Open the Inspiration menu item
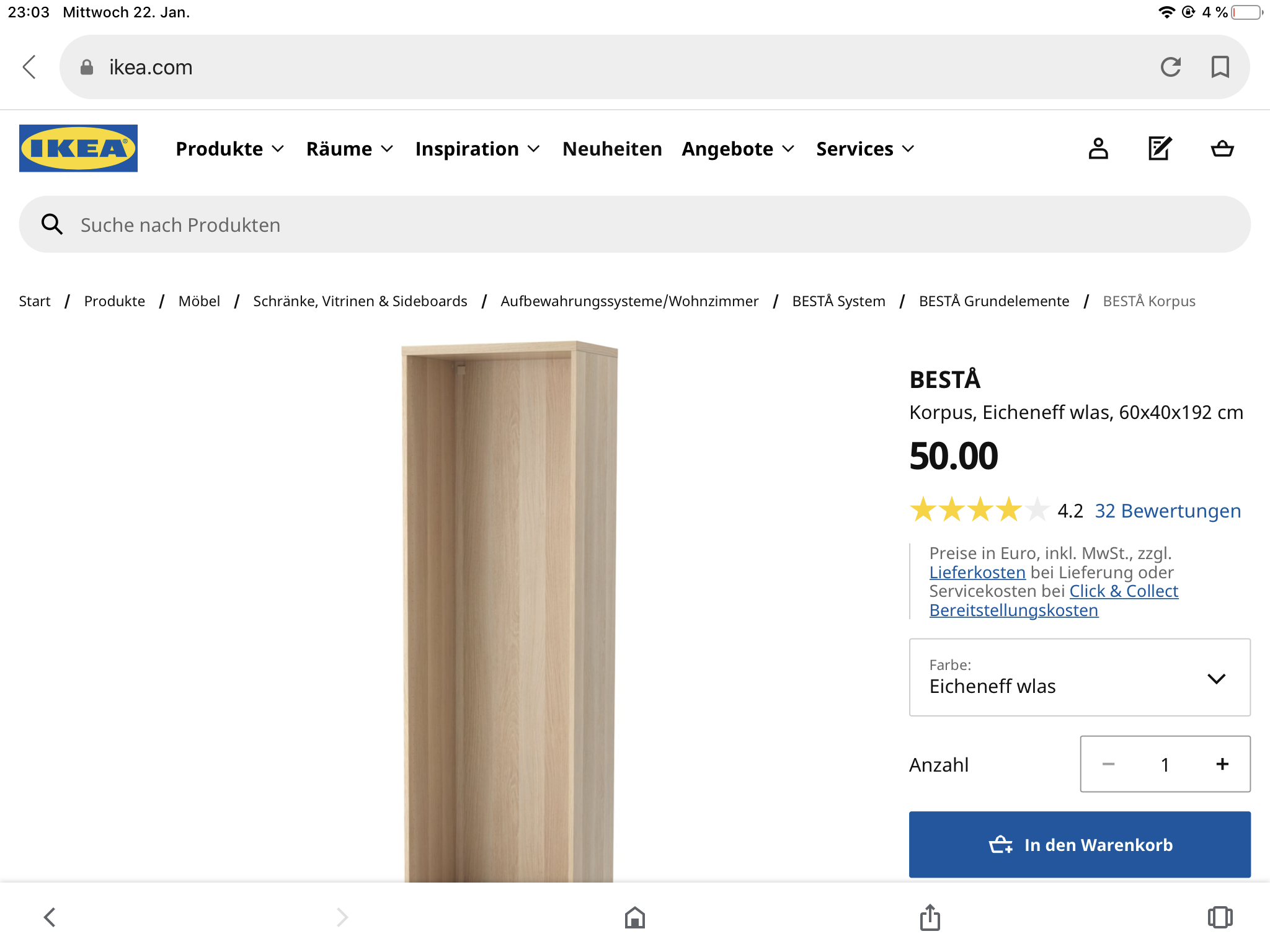Viewport: 1270px width, 952px height. point(477,149)
